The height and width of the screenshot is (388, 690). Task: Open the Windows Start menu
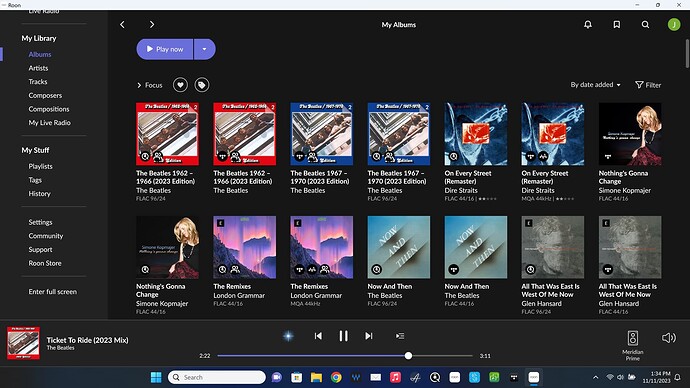[x=156, y=377]
